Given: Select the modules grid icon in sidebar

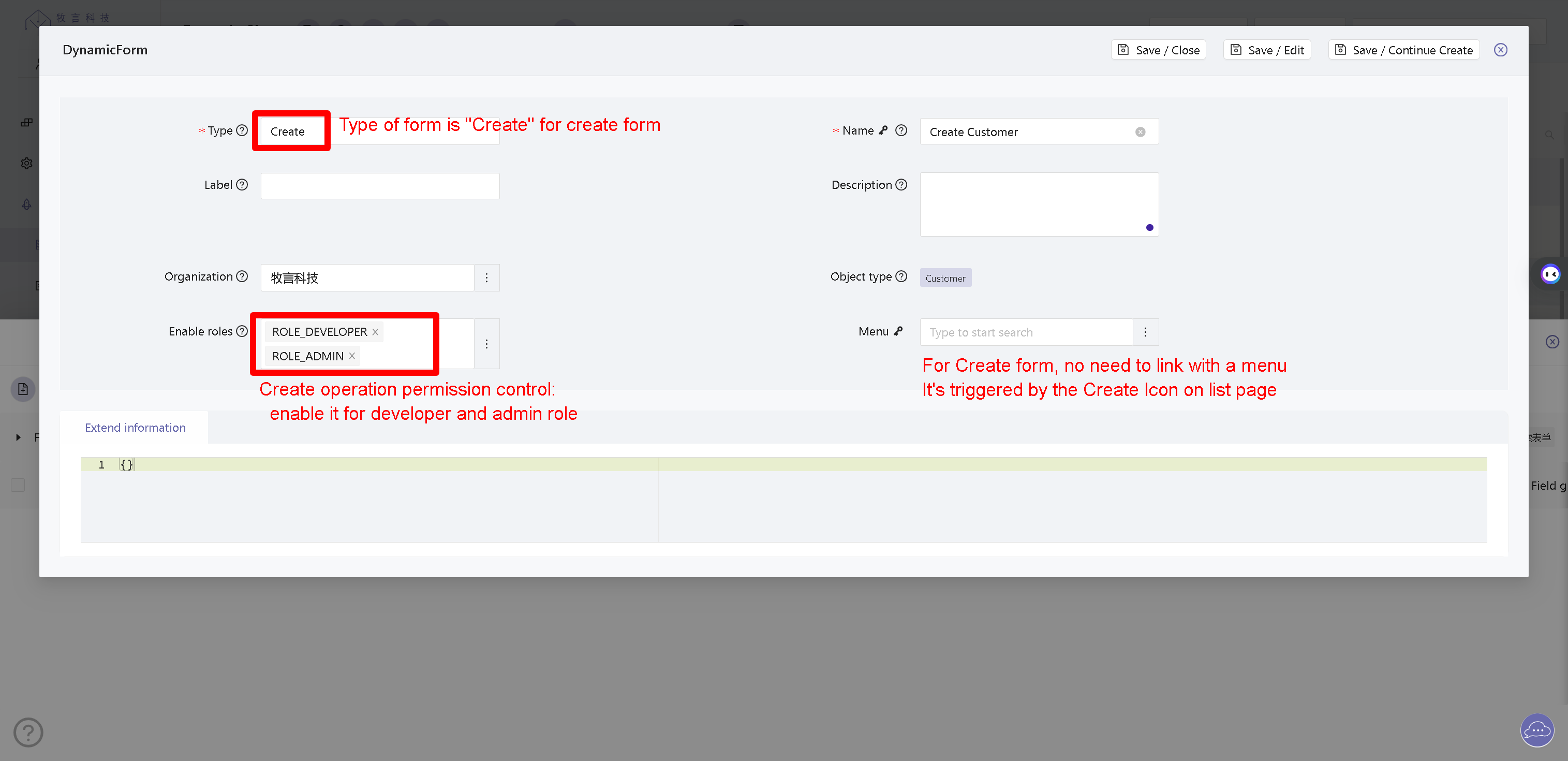Looking at the screenshot, I should click(27, 122).
